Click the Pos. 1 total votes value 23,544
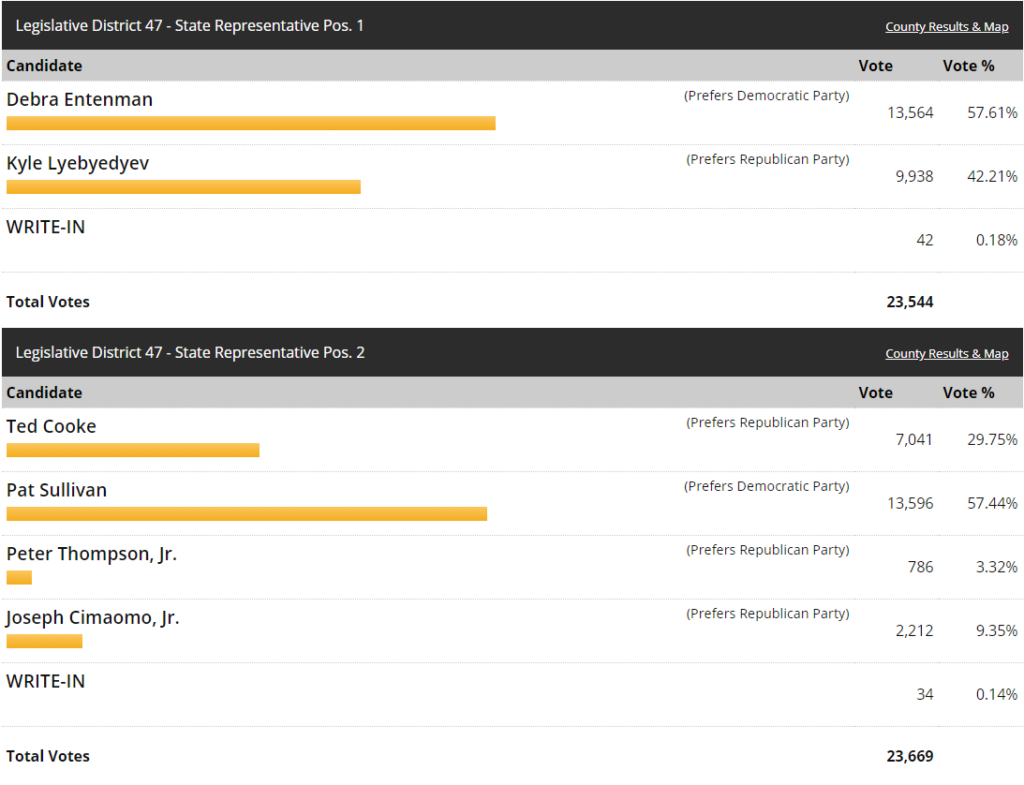This screenshot has height=785, width=1024. (909, 302)
